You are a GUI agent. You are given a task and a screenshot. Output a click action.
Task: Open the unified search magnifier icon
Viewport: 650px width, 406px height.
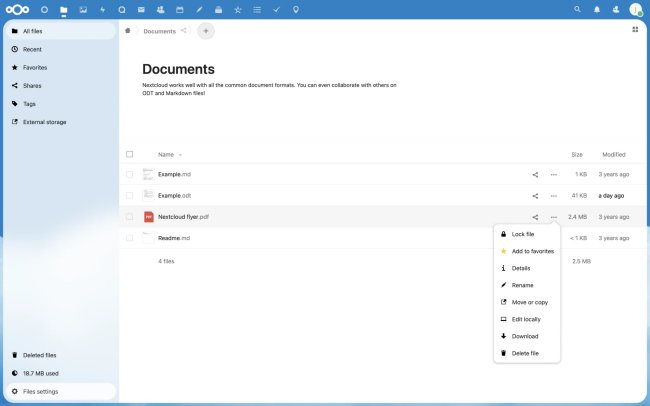(577, 9)
